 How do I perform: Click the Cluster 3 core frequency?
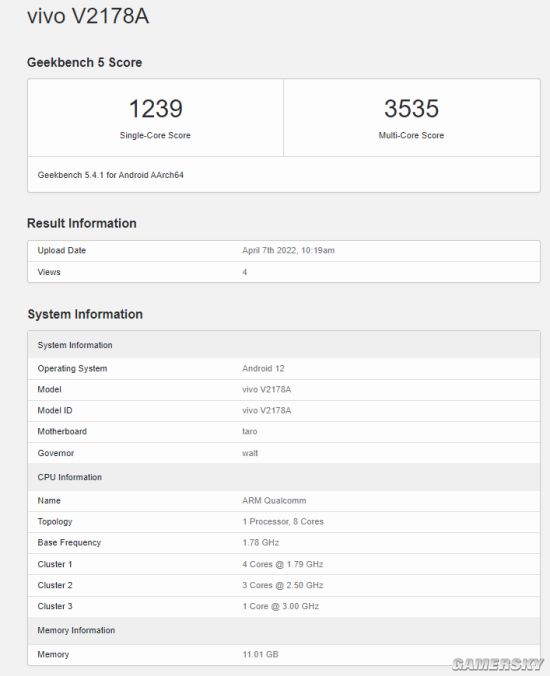tap(281, 606)
